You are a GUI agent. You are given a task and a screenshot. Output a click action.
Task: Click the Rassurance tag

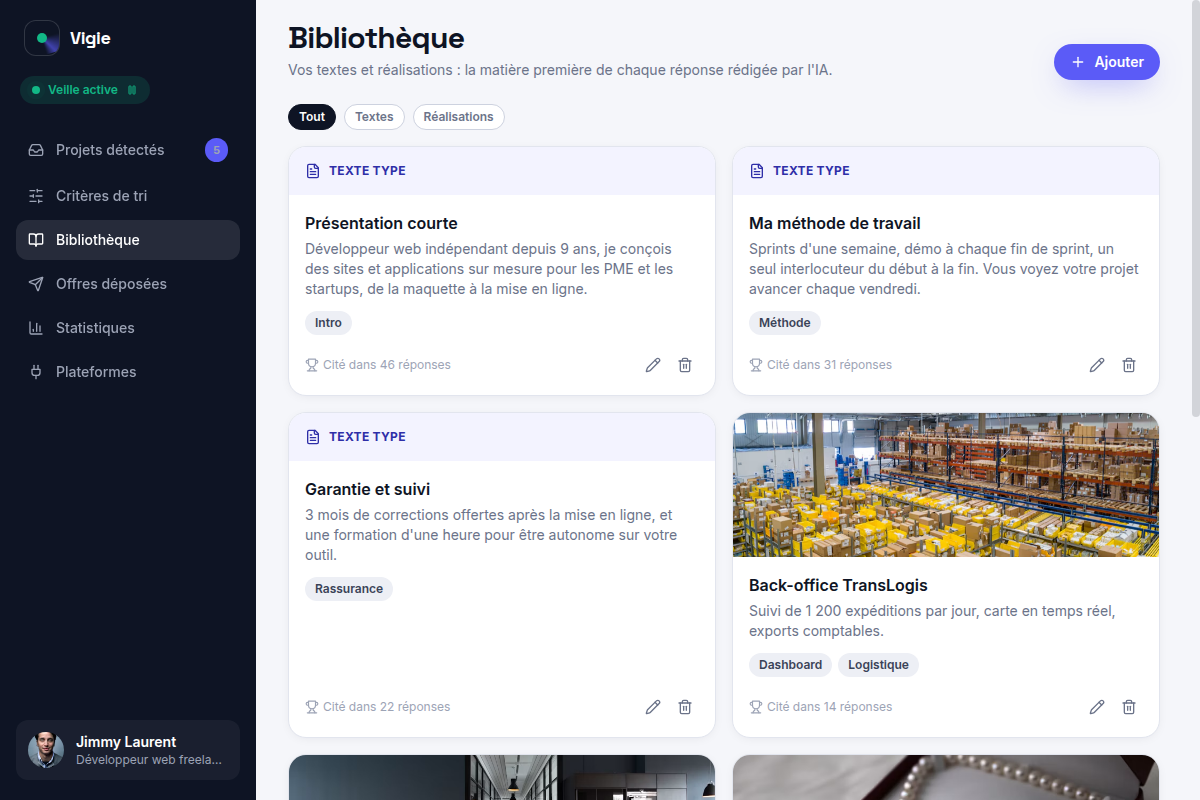pos(349,589)
